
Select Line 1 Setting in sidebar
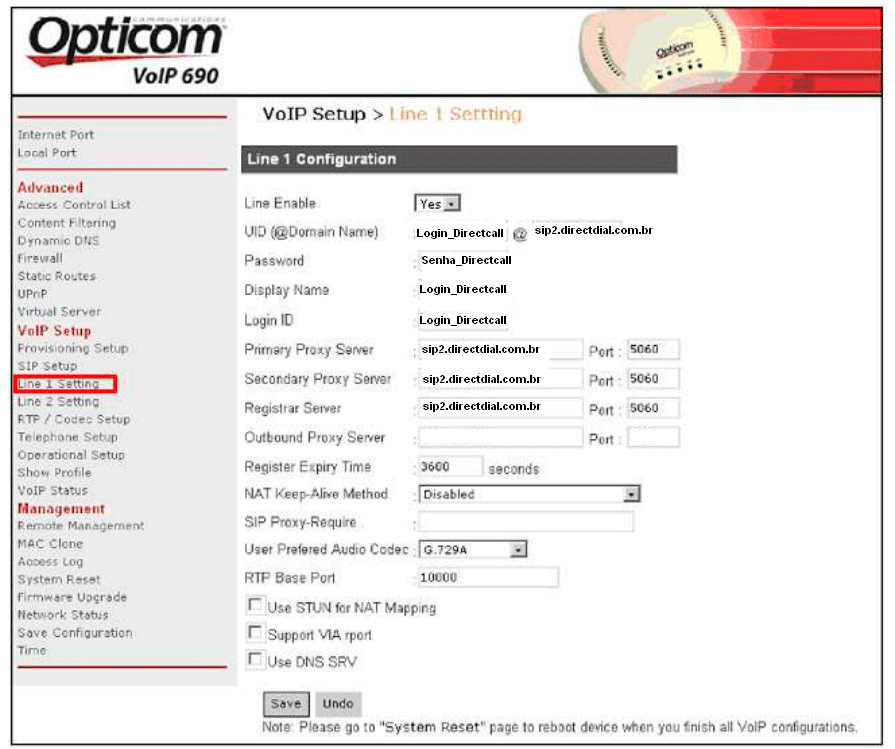point(58,384)
